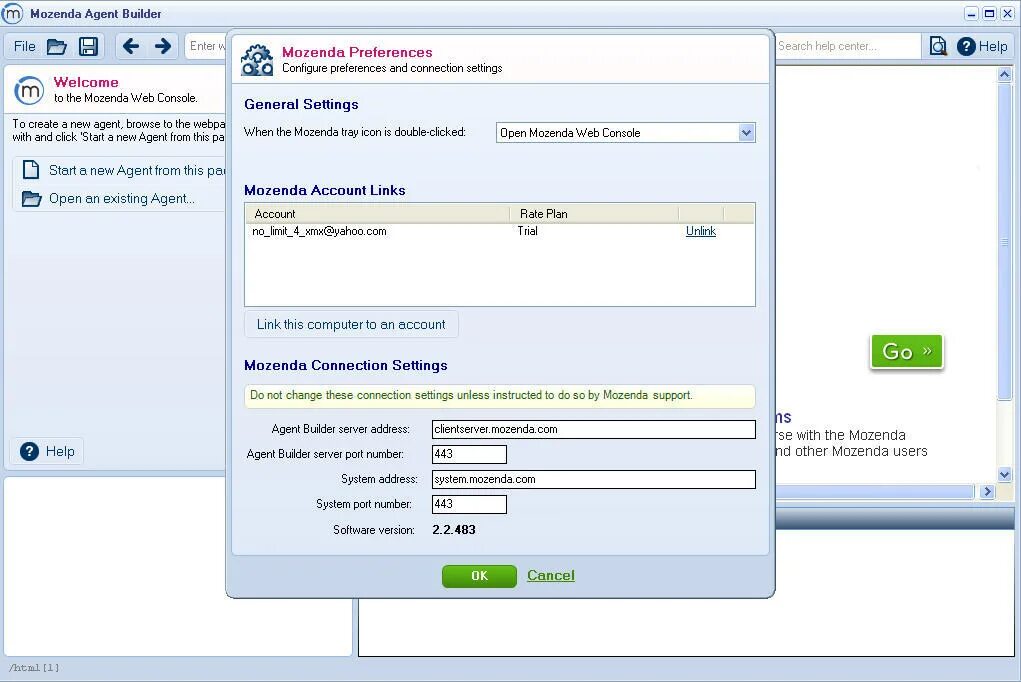Open Help in the top toolbar

(x=982, y=46)
